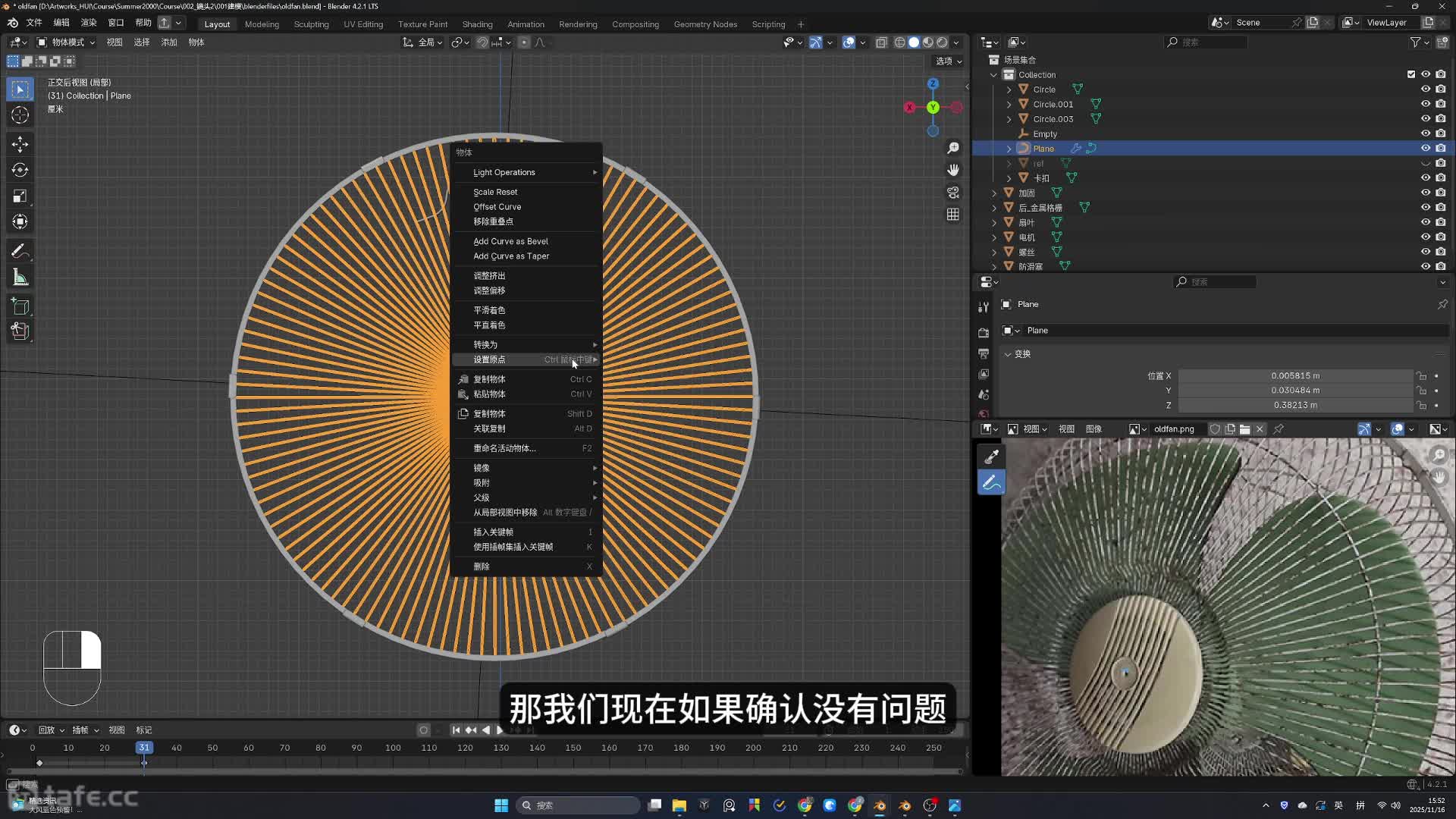This screenshot has width=1456, height=819.
Task: Choose the Measure ruler tool
Action: (x=20, y=278)
